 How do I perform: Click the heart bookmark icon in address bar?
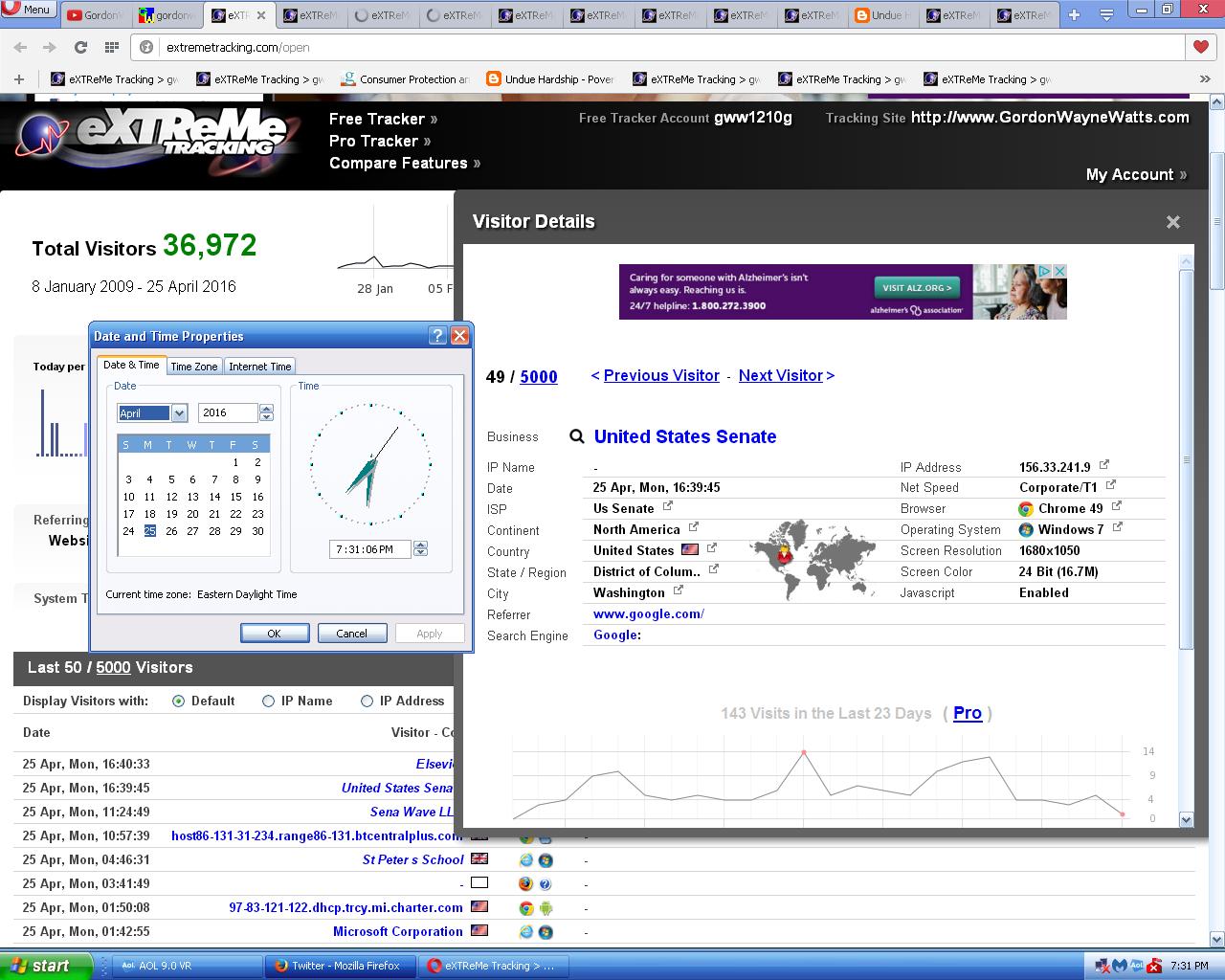1200,47
